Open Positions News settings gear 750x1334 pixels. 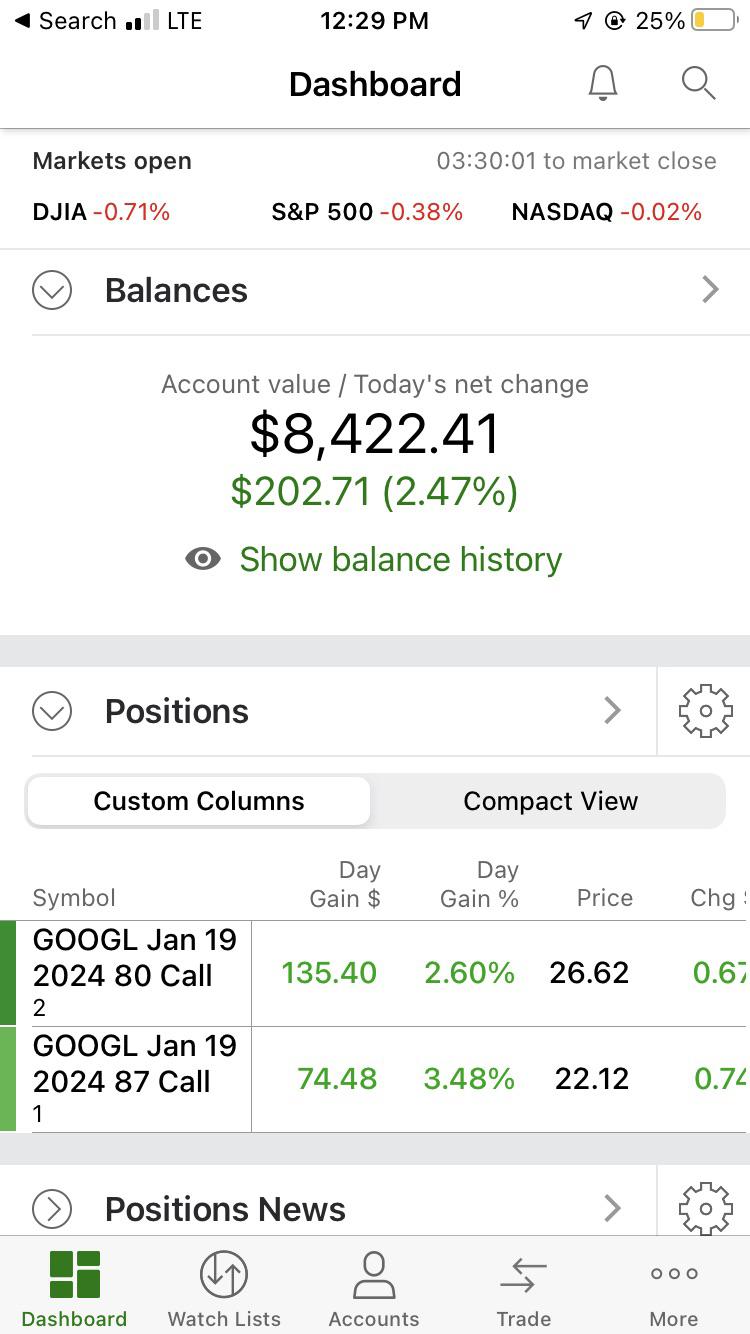pyautogui.click(x=705, y=1208)
